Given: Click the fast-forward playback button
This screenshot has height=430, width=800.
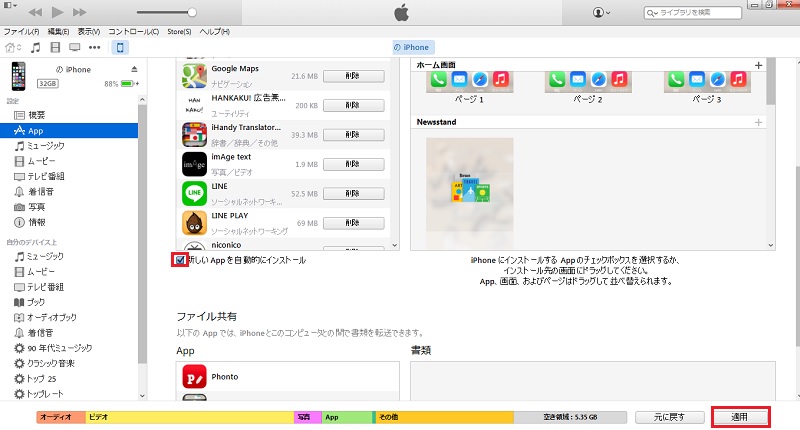Looking at the screenshot, I should [x=80, y=12].
